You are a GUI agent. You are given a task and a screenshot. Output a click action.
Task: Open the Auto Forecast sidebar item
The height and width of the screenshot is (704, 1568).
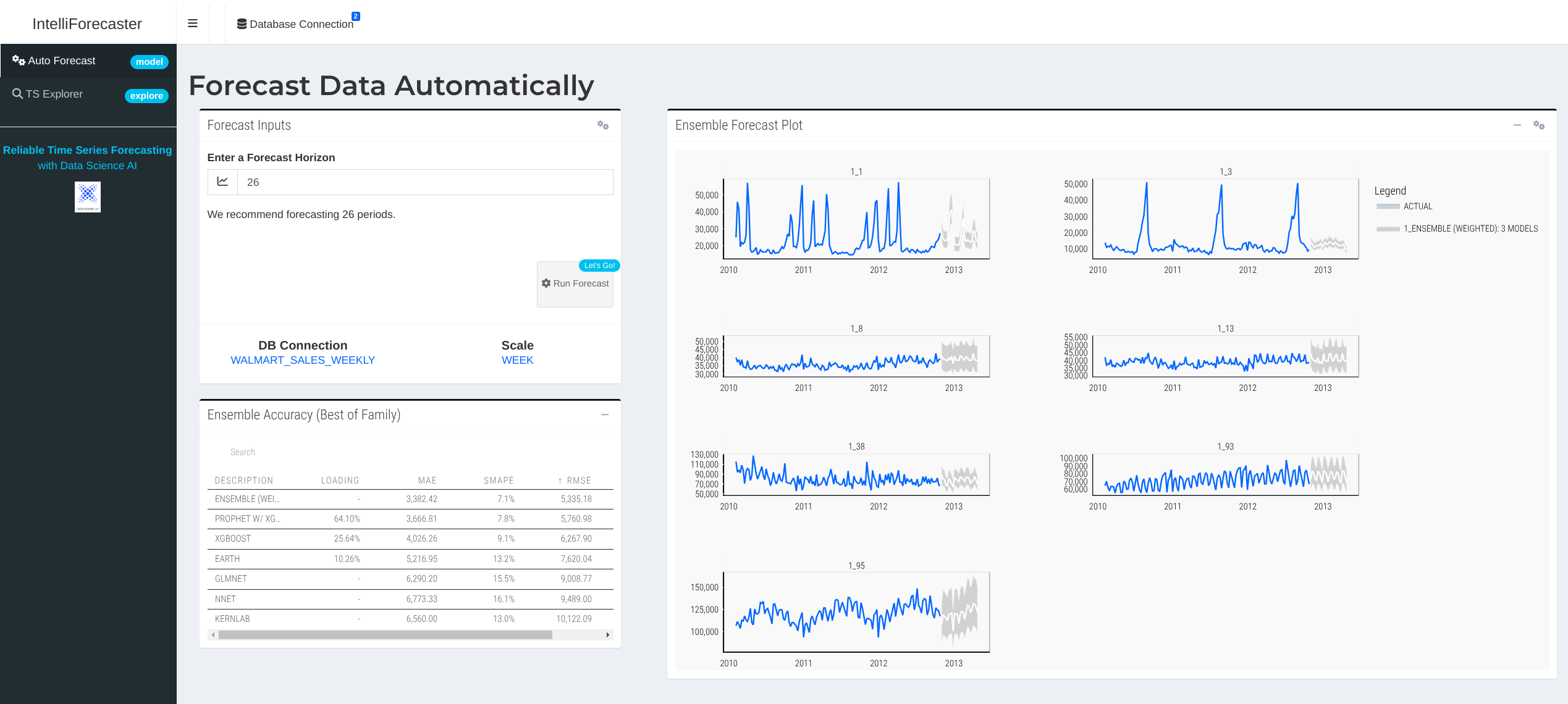[62, 61]
